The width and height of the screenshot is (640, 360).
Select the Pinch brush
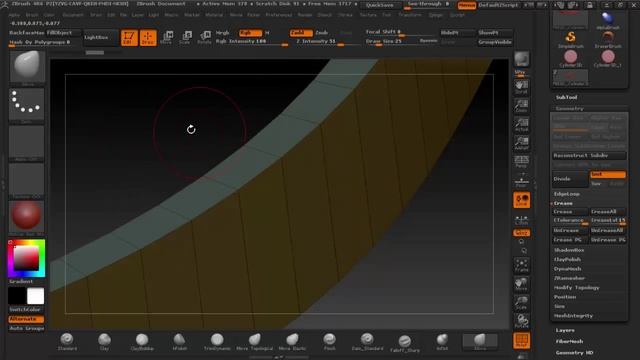coord(329,342)
